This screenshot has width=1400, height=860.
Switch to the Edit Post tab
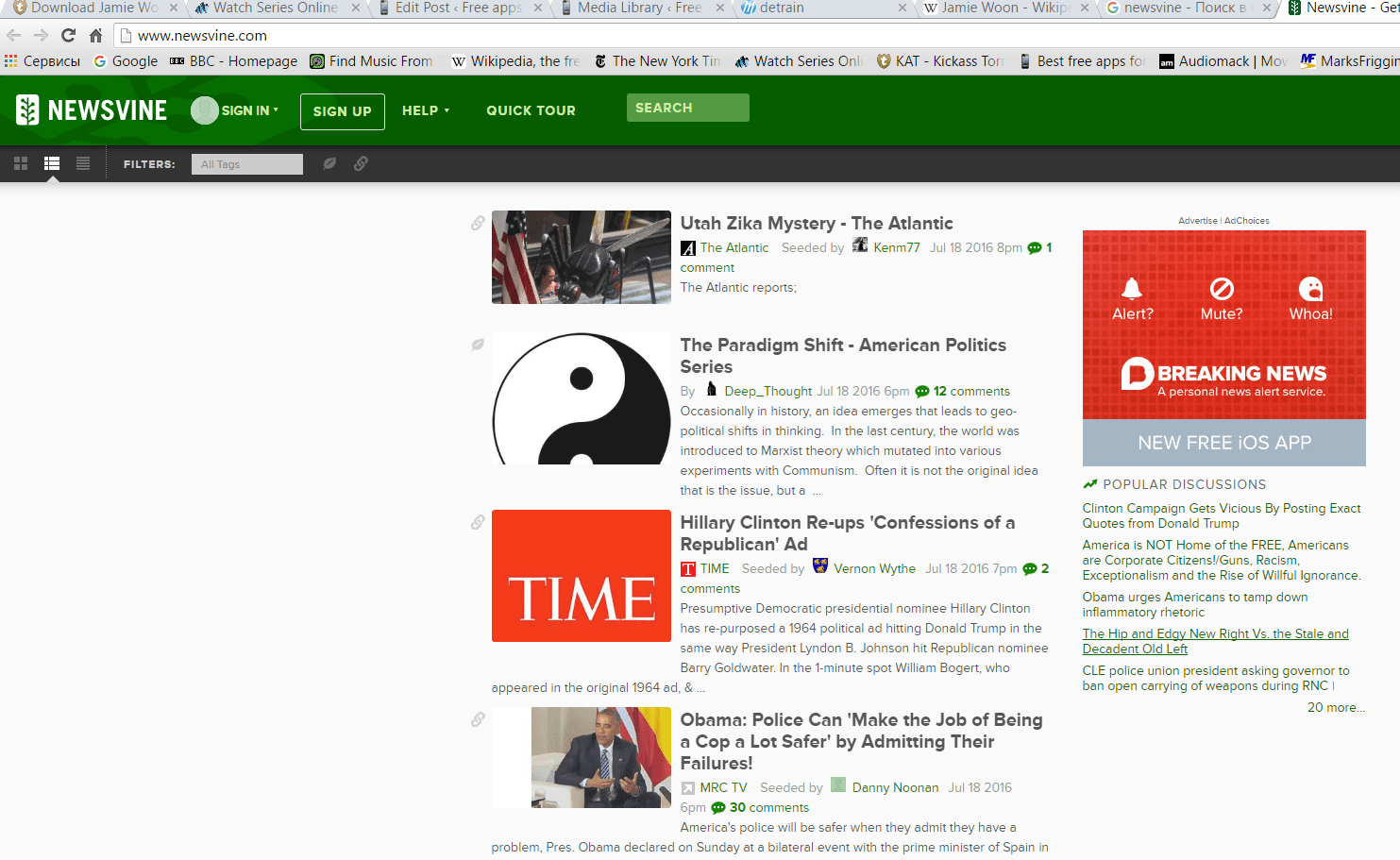458,8
